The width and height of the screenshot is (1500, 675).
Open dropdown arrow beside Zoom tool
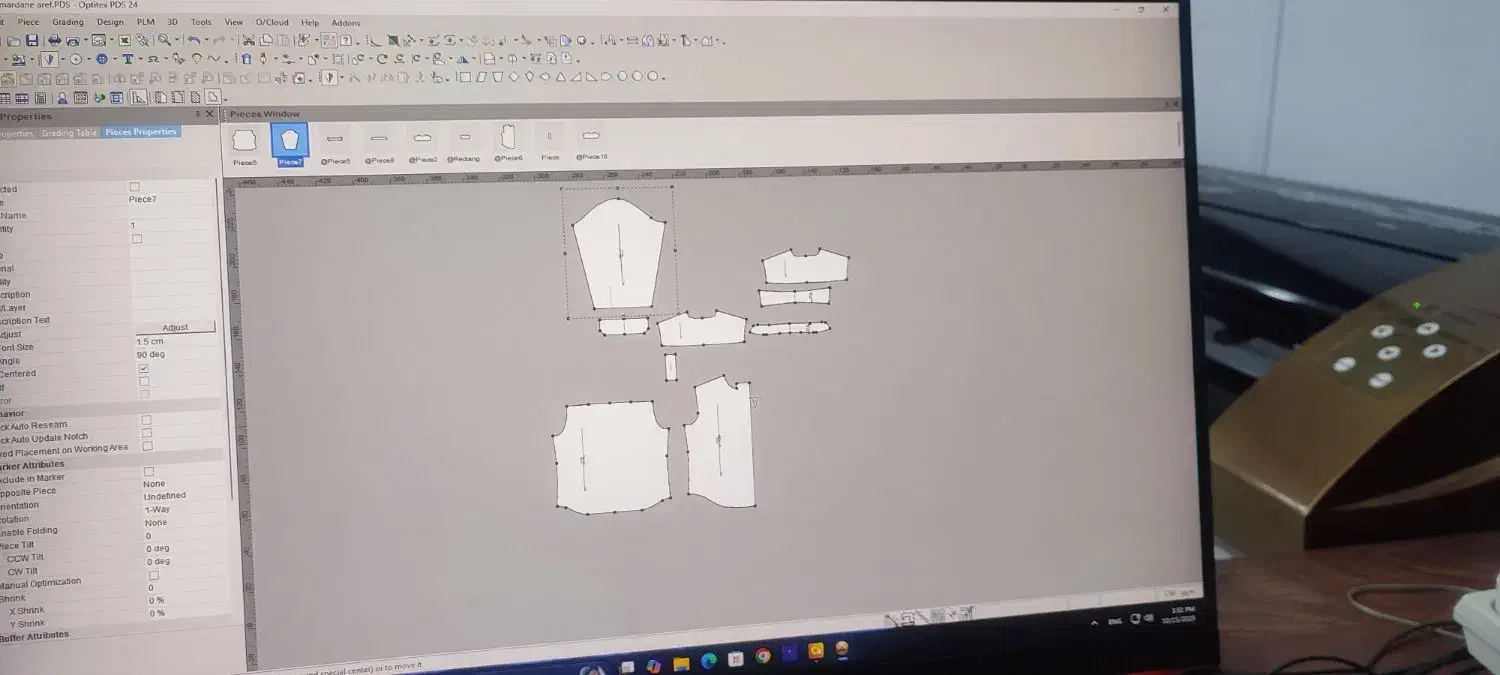pyautogui.click(x=176, y=41)
